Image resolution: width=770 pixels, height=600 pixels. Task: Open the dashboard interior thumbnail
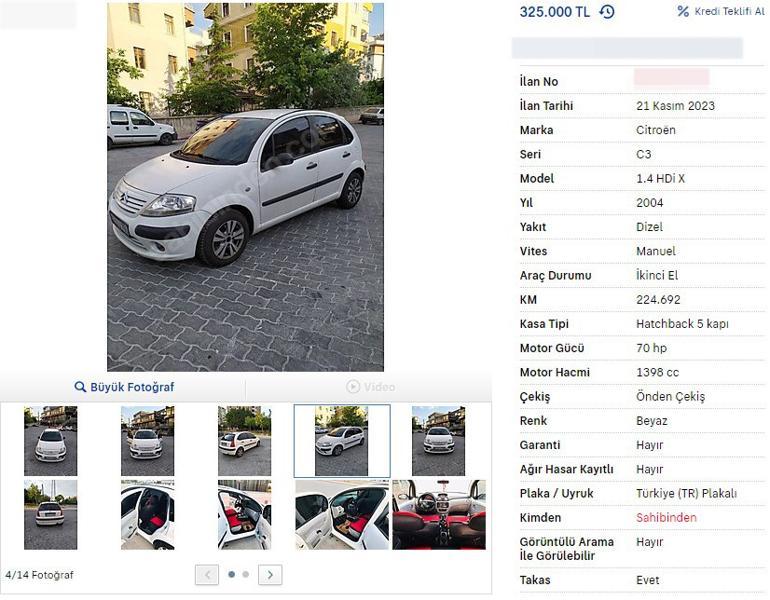click(439, 515)
